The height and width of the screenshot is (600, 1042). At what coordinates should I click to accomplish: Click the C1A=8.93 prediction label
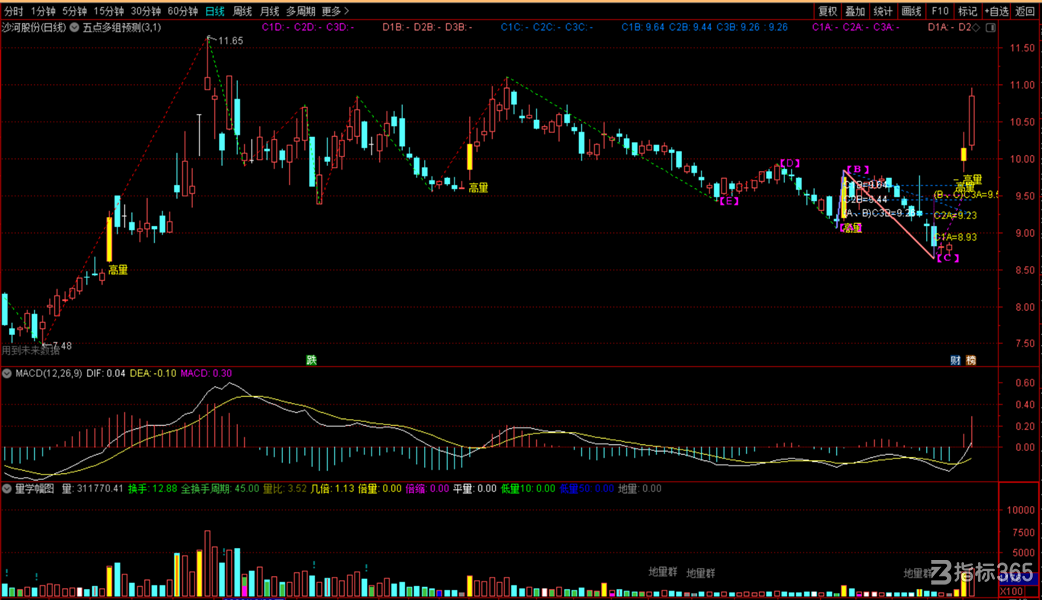pos(956,237)
